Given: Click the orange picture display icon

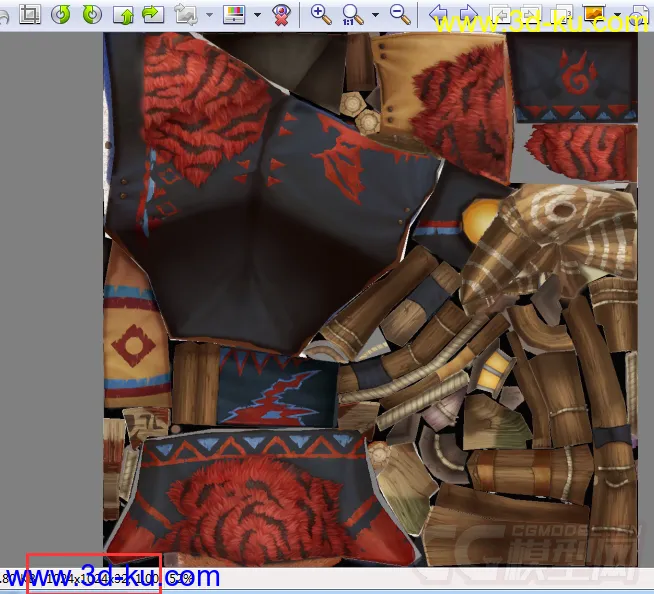Looking at the screenshot, I should coord(595,15).
